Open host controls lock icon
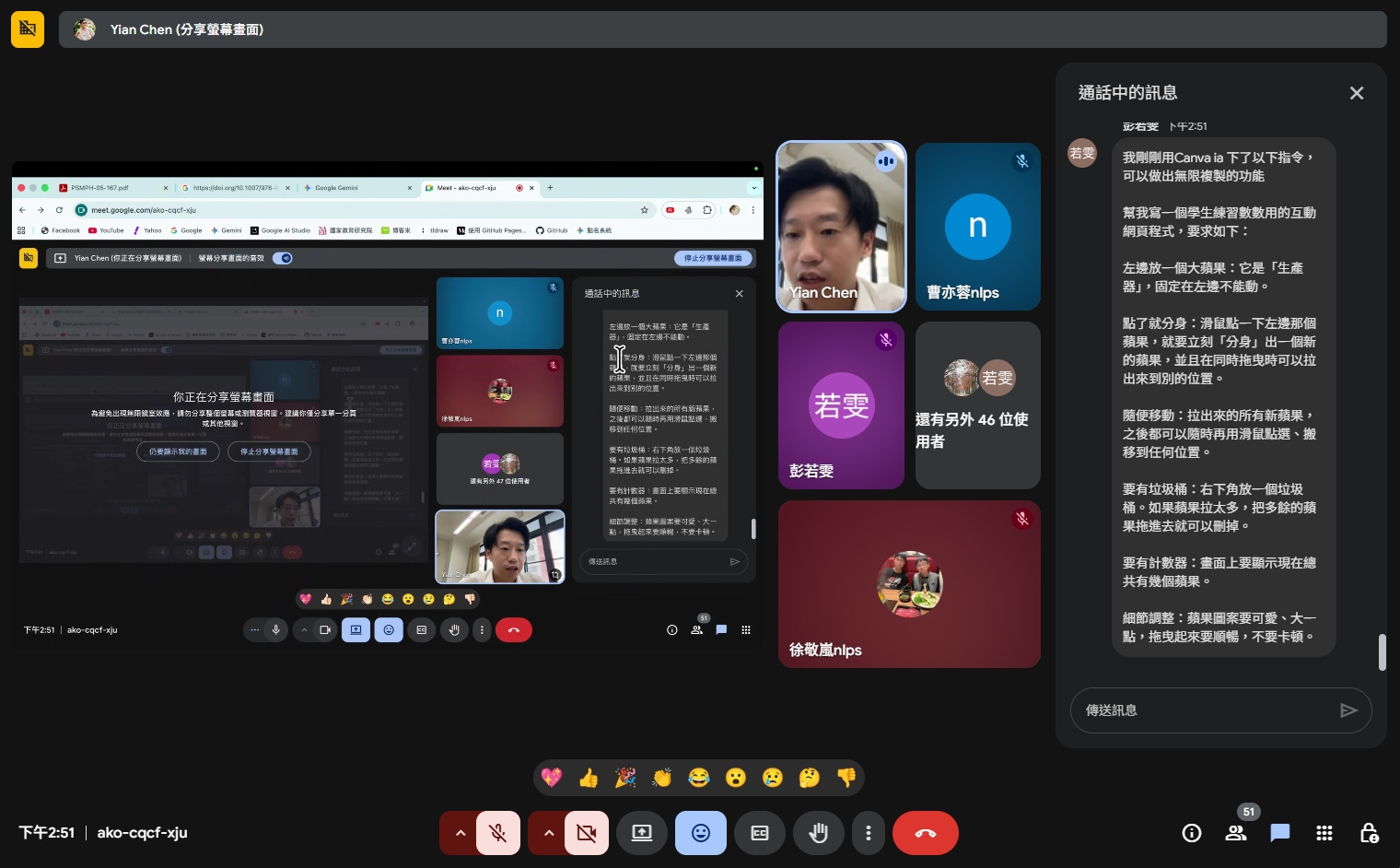The height and width of the screenshot is (868, 1400). click(x=1369, y=833)
